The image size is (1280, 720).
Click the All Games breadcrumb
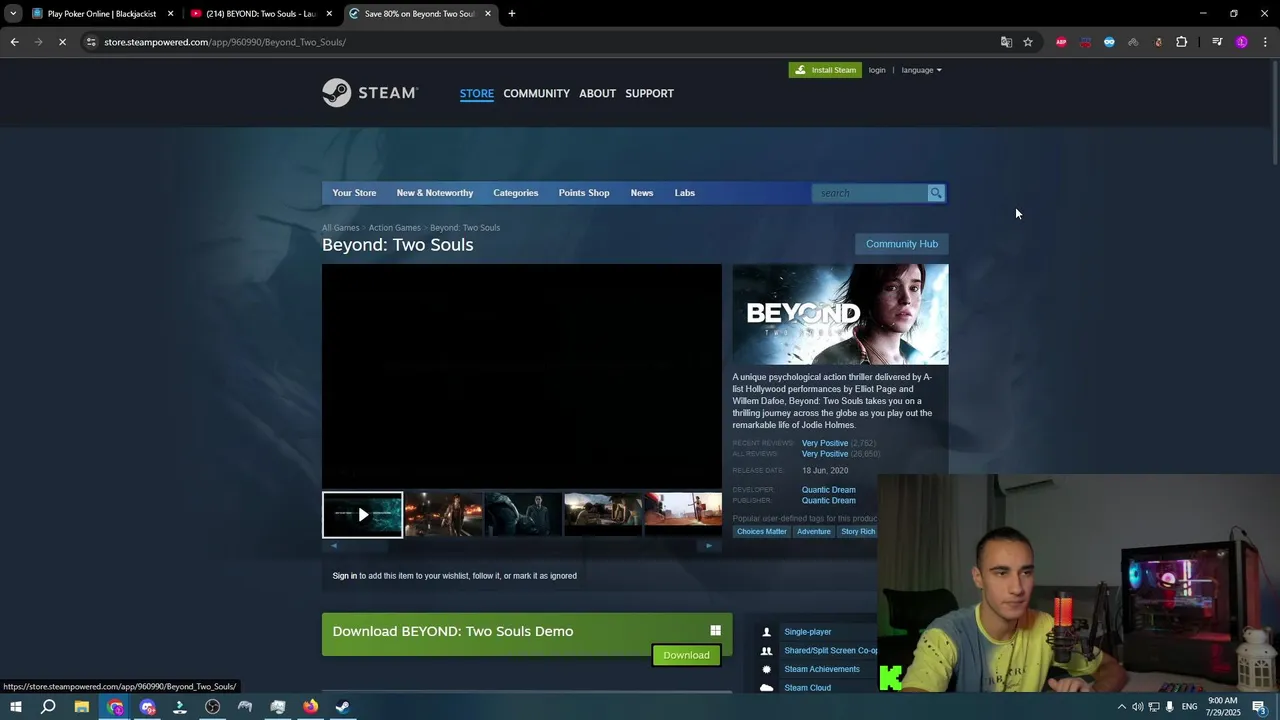[340, 228]
